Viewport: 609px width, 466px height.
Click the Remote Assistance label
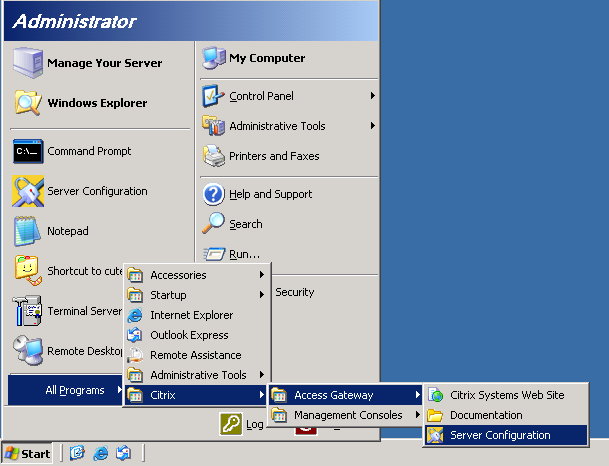click(196, 355)
